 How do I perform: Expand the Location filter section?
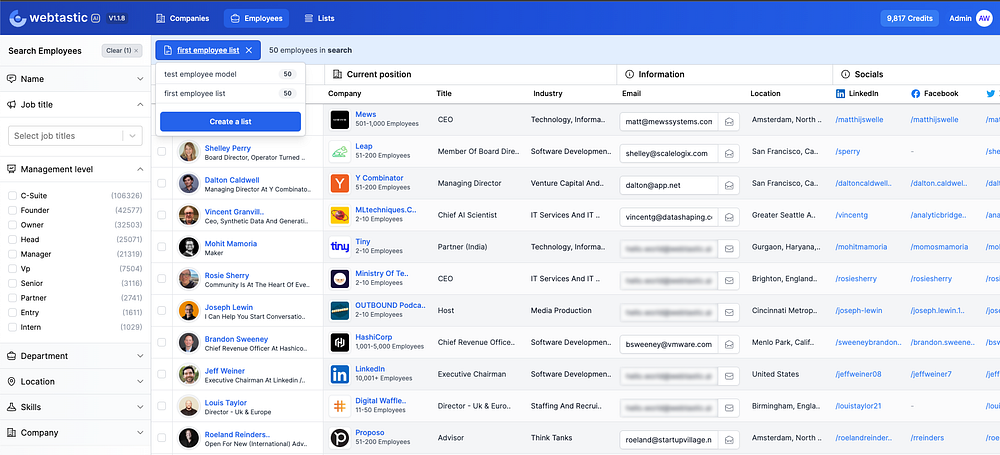click(75, 381)
